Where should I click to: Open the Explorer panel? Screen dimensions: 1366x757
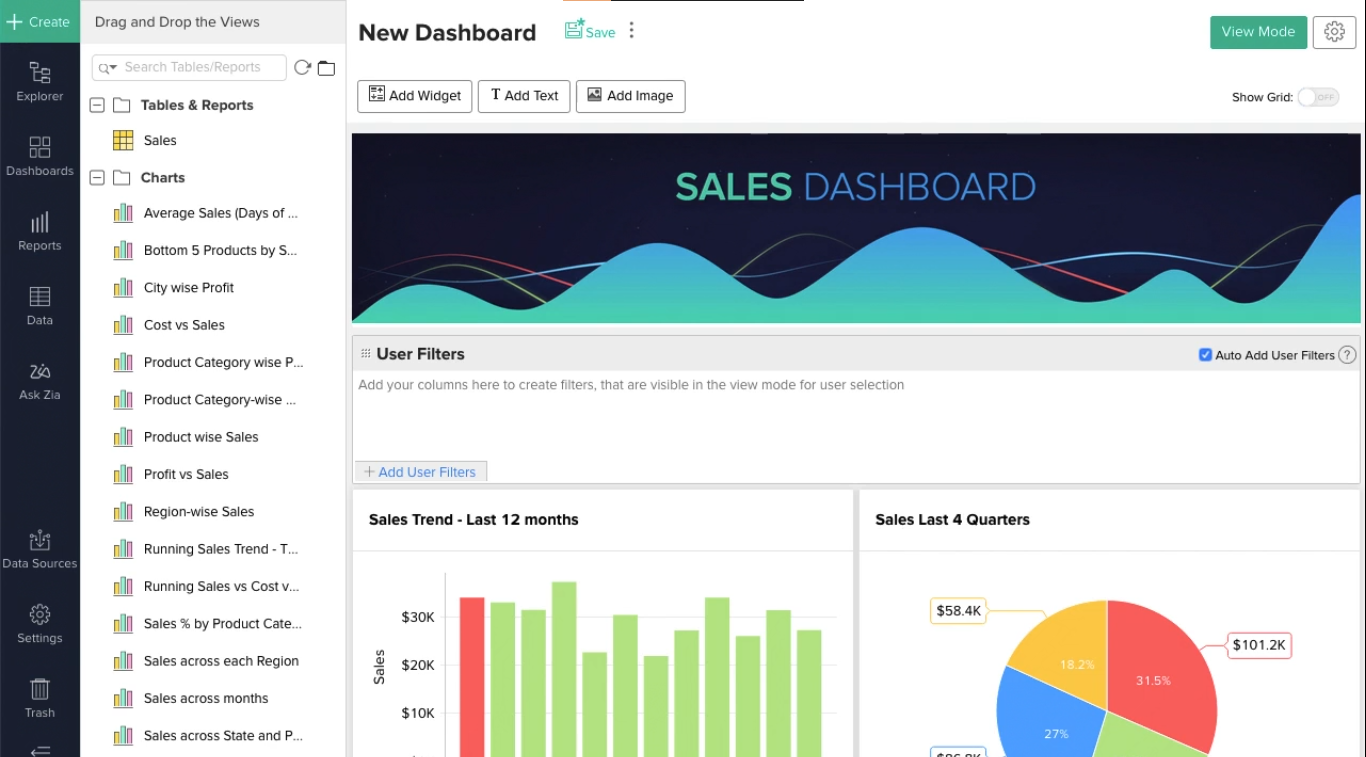click(40, 82)
